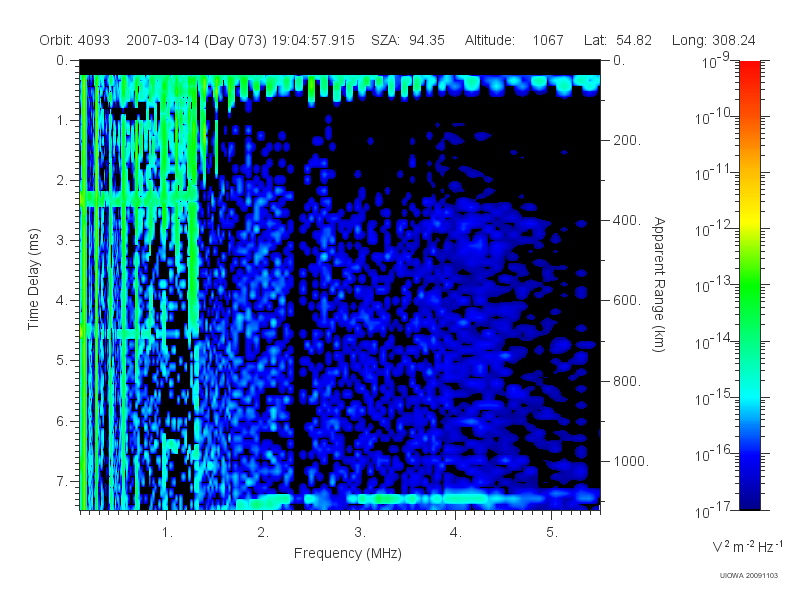
Task: Click the time delay tick label '4.'
Action: click(x=62, y=301)
